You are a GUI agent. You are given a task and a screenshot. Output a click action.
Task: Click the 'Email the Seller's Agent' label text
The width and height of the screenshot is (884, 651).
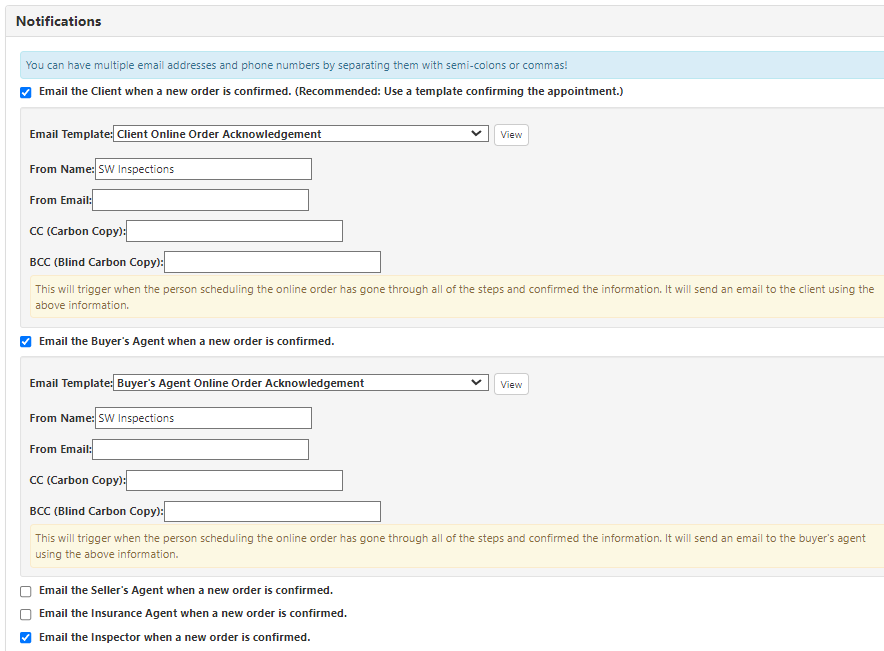pos(186,590)
